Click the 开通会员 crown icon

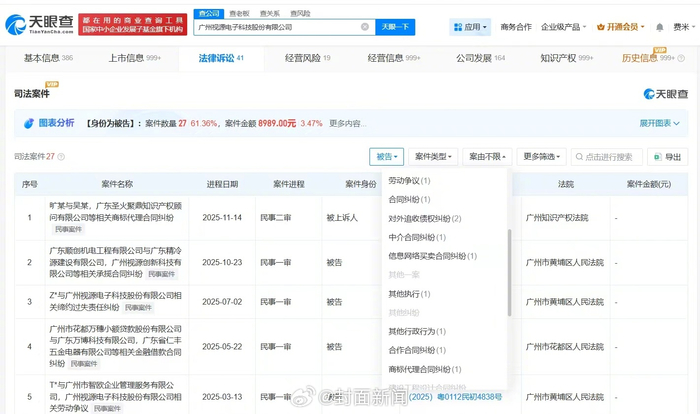[601, 27]
